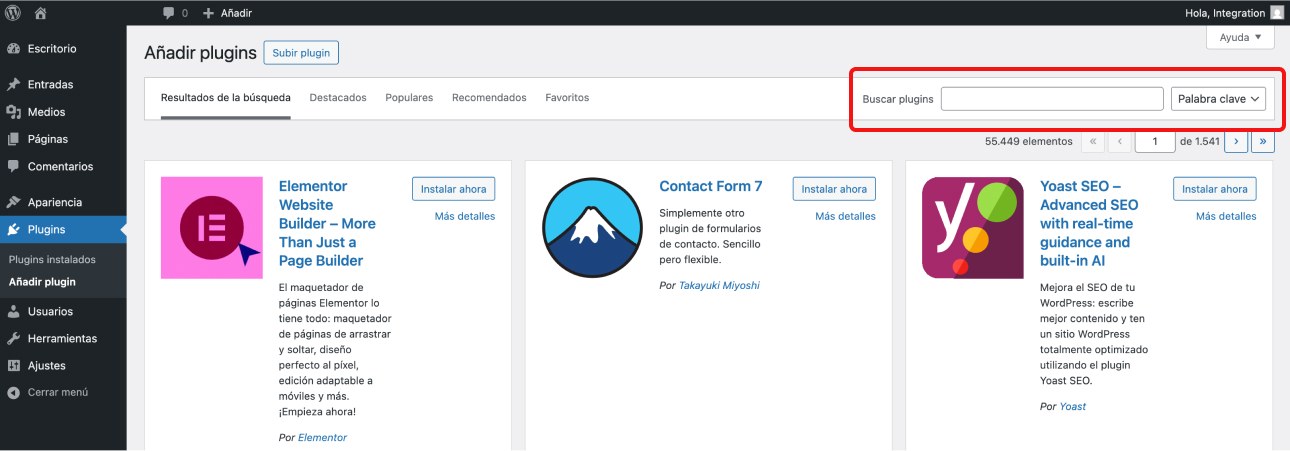Click the 55.449 elementos count text
Viewport: 1290px width, 451px height.
tap(1029, 142)
